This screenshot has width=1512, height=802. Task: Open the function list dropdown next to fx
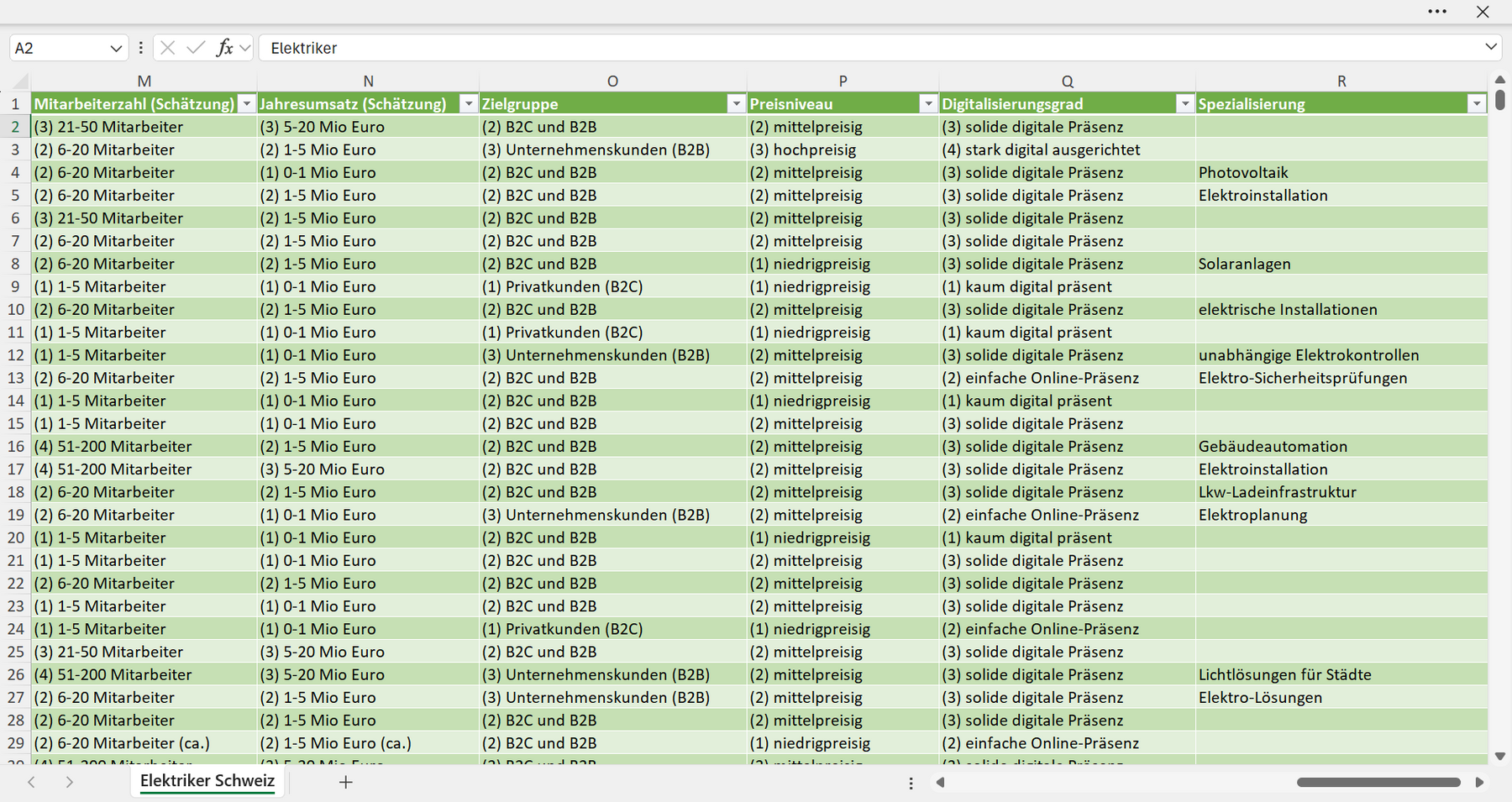coord(244,48)
